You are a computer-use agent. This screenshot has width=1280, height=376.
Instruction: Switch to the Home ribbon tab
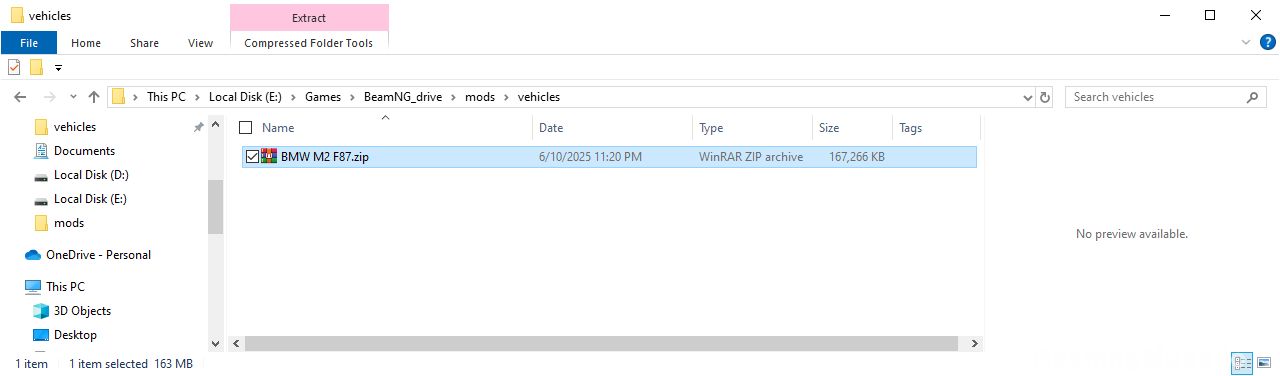click(x=86, y=43)
